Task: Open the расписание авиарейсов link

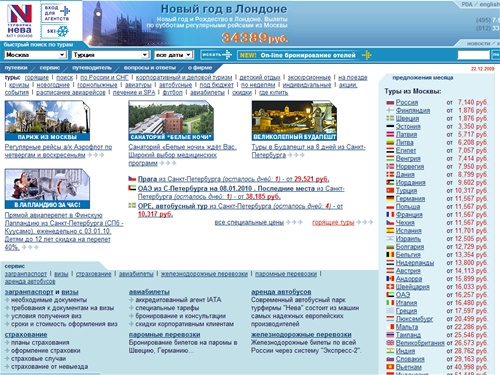Action: [x=70, y=93]
